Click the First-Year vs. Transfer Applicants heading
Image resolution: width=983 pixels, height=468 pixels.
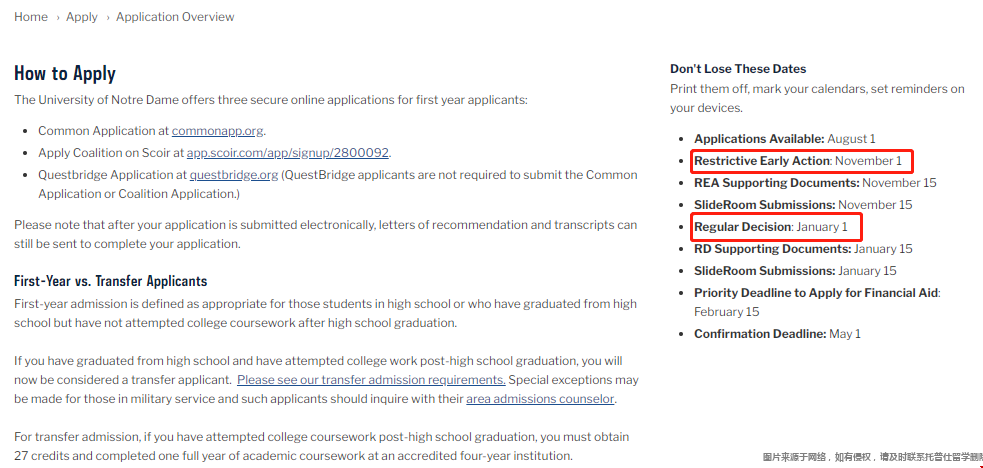coord(111,281)
